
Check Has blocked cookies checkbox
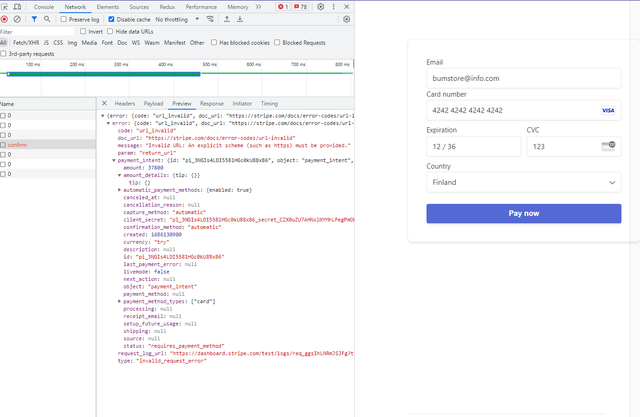(x=214, y=42)
